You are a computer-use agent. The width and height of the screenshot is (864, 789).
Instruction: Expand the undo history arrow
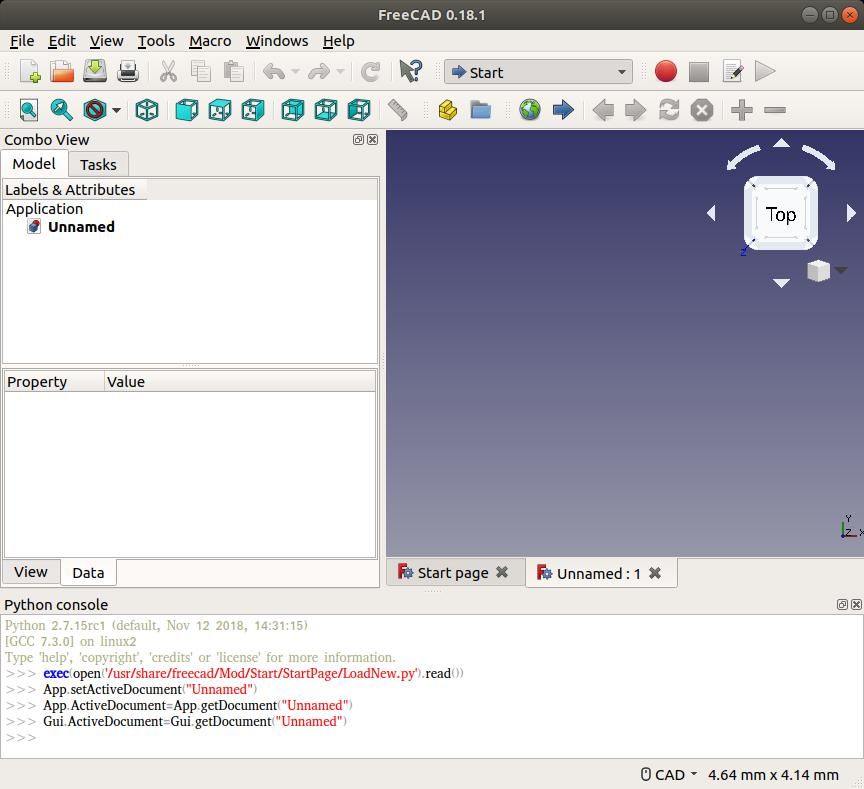295,72
